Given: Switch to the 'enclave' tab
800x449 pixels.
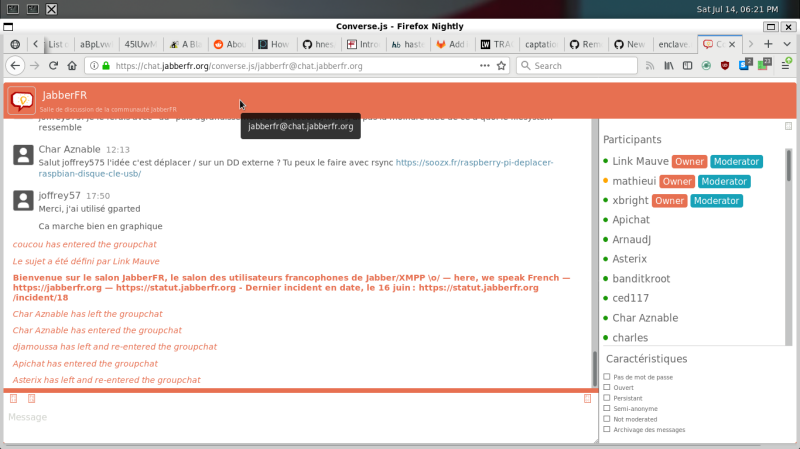Looking at the screenshot, I should pyautogui.click(x=674, y=44).
